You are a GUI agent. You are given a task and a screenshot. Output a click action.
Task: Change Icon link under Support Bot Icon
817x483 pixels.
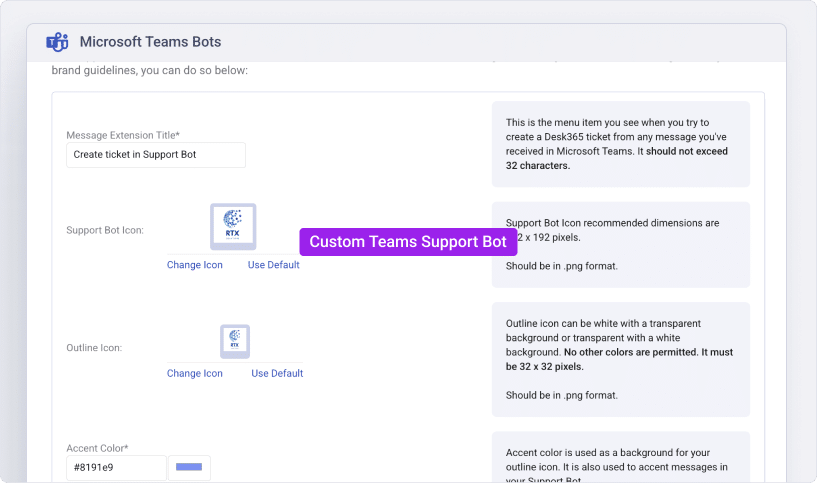tap(194, 265)
